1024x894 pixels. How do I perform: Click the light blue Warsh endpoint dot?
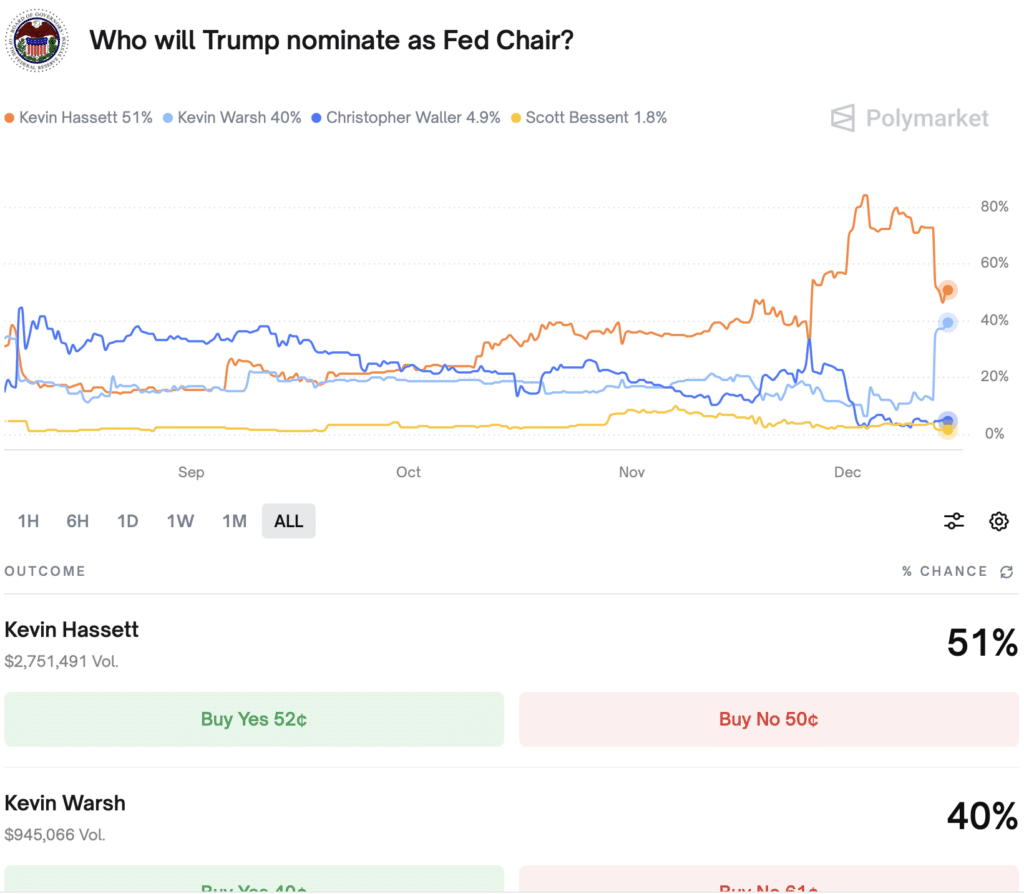(x=948, y=322)
